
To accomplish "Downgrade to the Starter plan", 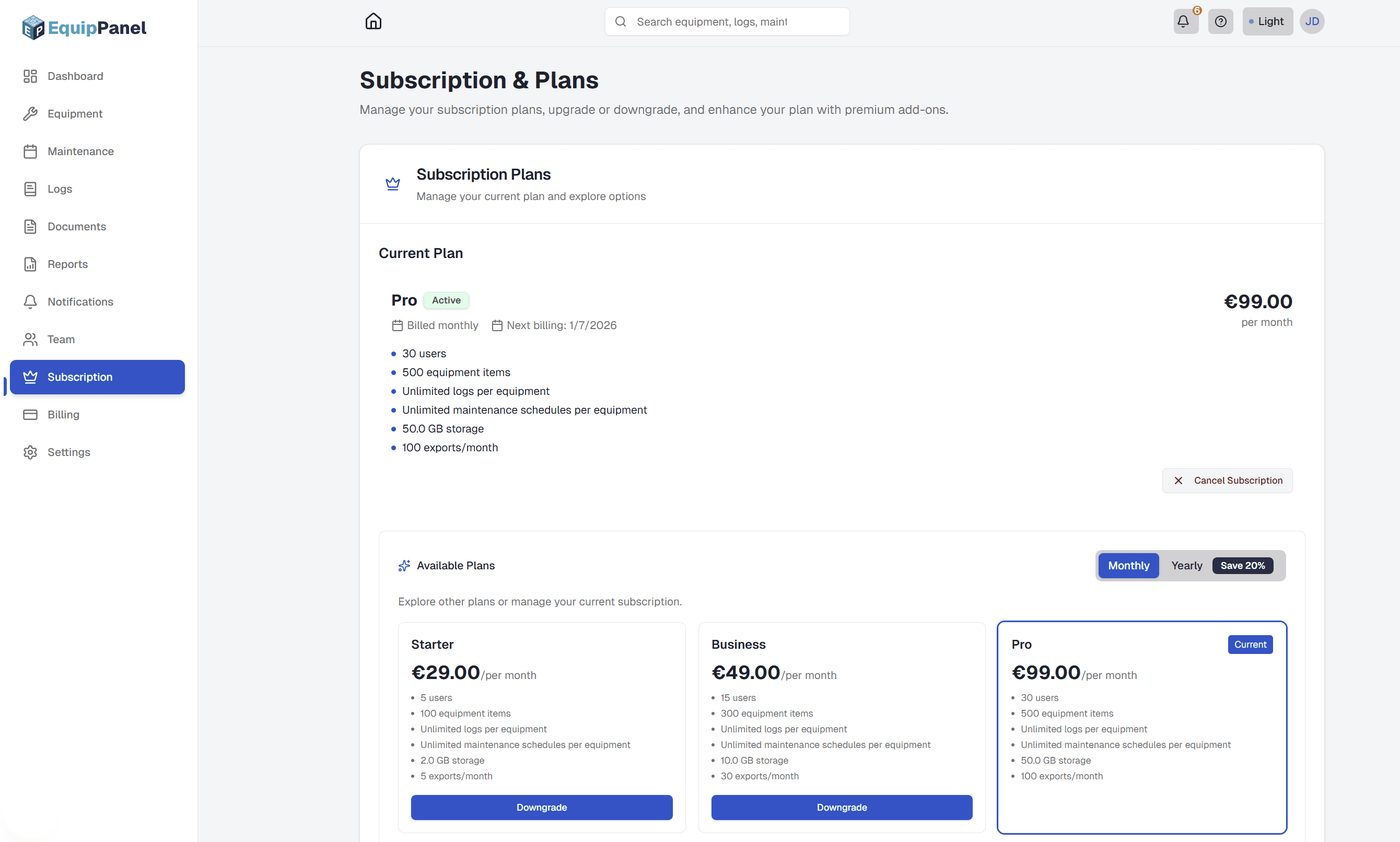I will tap(541, 807).
